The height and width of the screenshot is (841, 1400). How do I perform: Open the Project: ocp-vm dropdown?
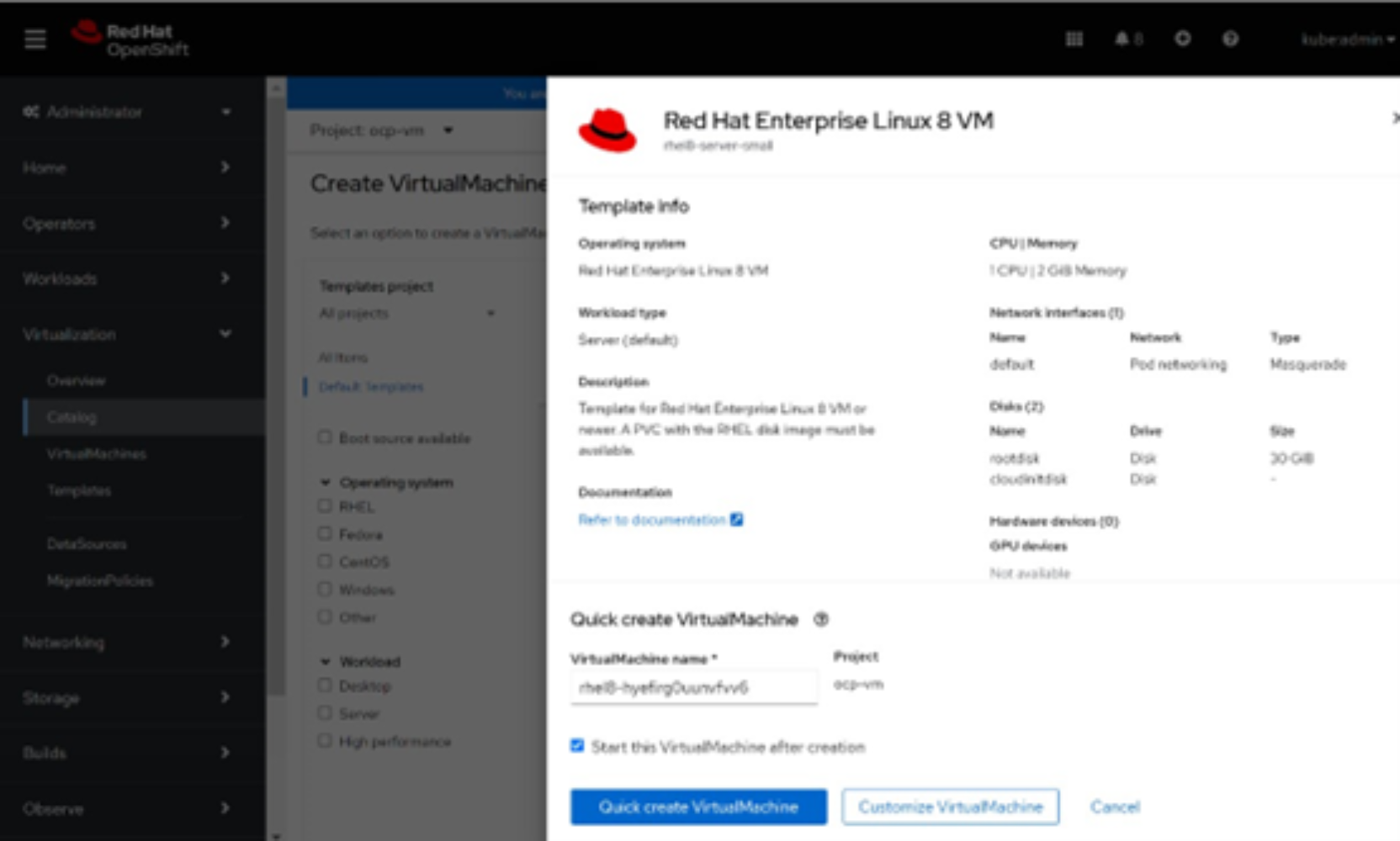pos(381,130)
